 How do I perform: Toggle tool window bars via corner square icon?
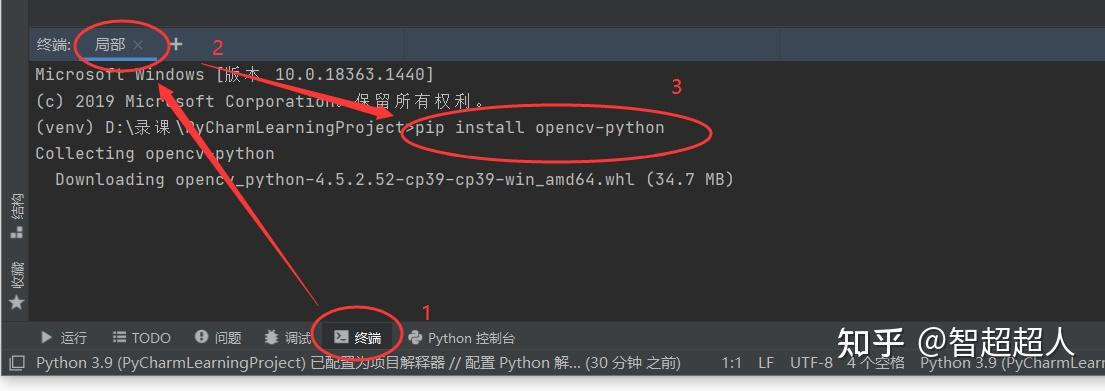point(17,363)
